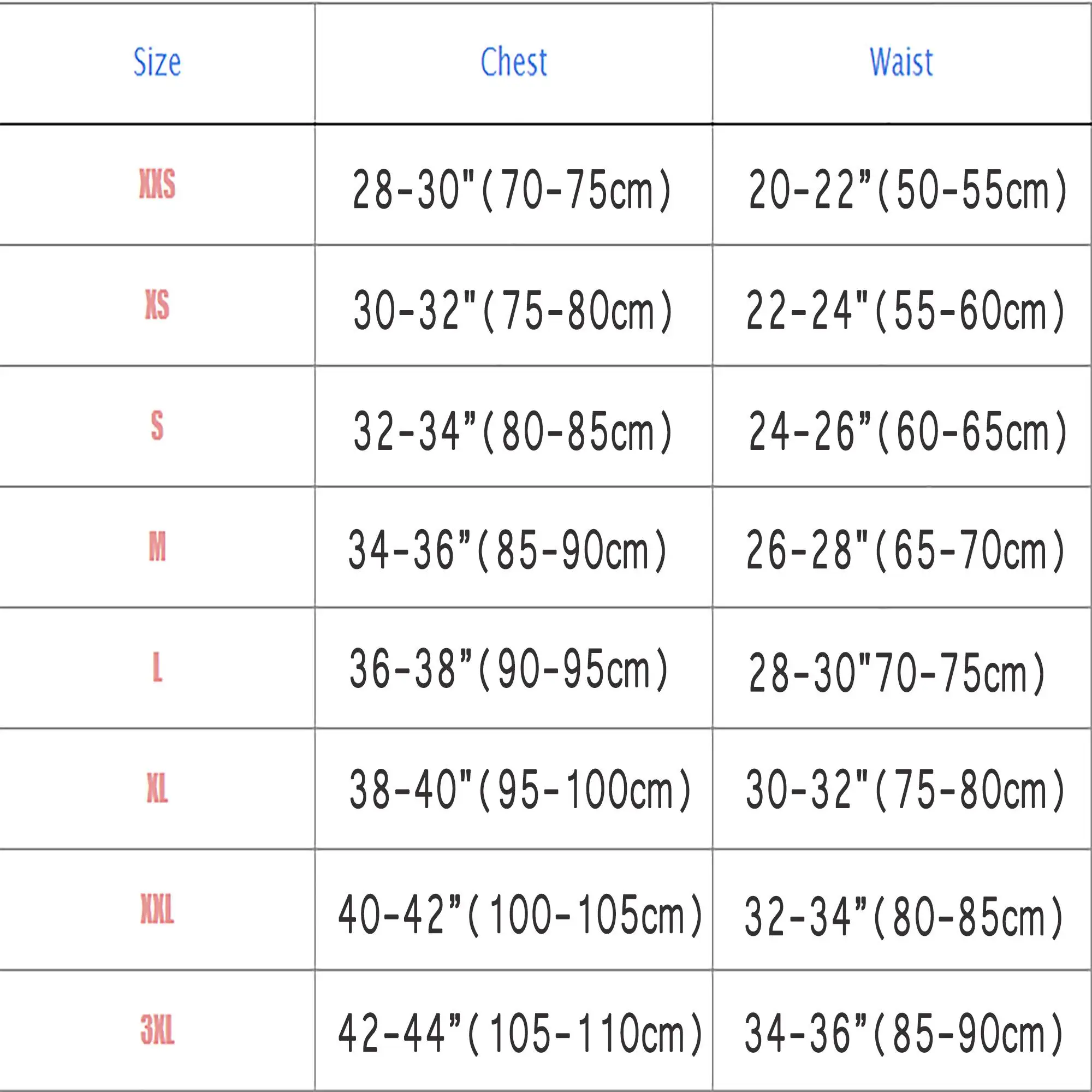Click the Size column header
The width and height of the screenshot is (1092, 1092).
click(x=157, y=62)
